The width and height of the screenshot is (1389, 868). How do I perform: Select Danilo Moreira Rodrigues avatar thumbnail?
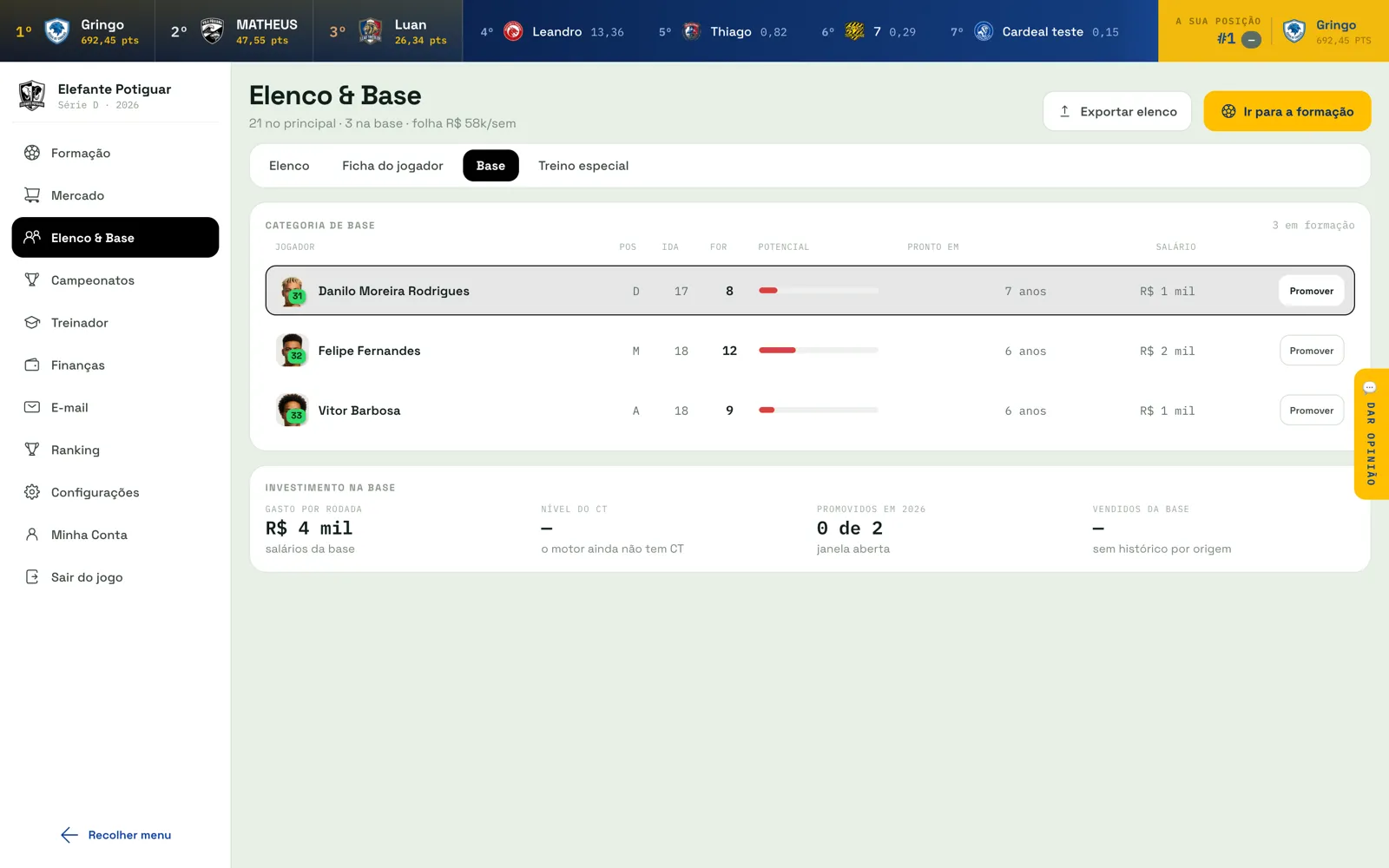[293, 291]
